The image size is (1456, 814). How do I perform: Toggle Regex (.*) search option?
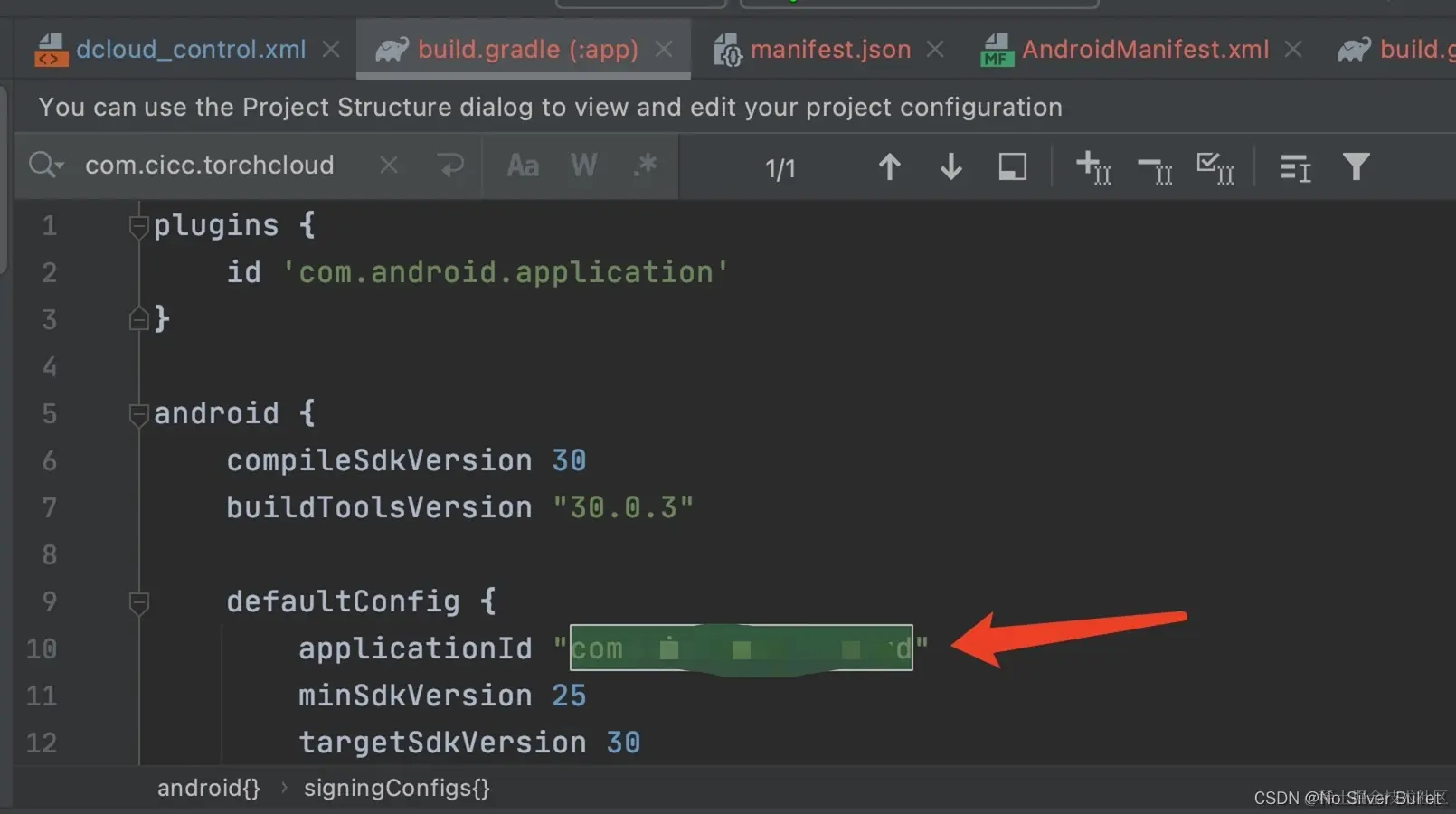coord(645,166)
